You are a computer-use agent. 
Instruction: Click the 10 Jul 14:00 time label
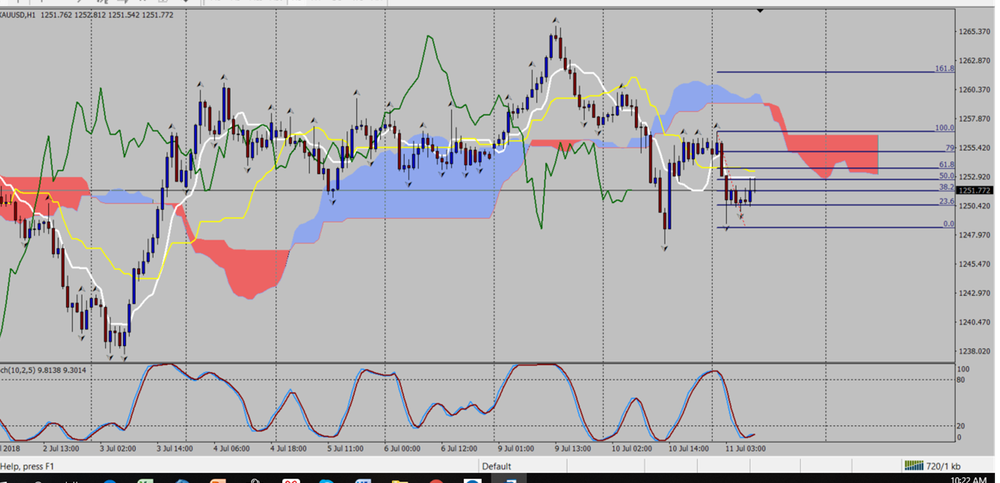[x=688, y=449]
